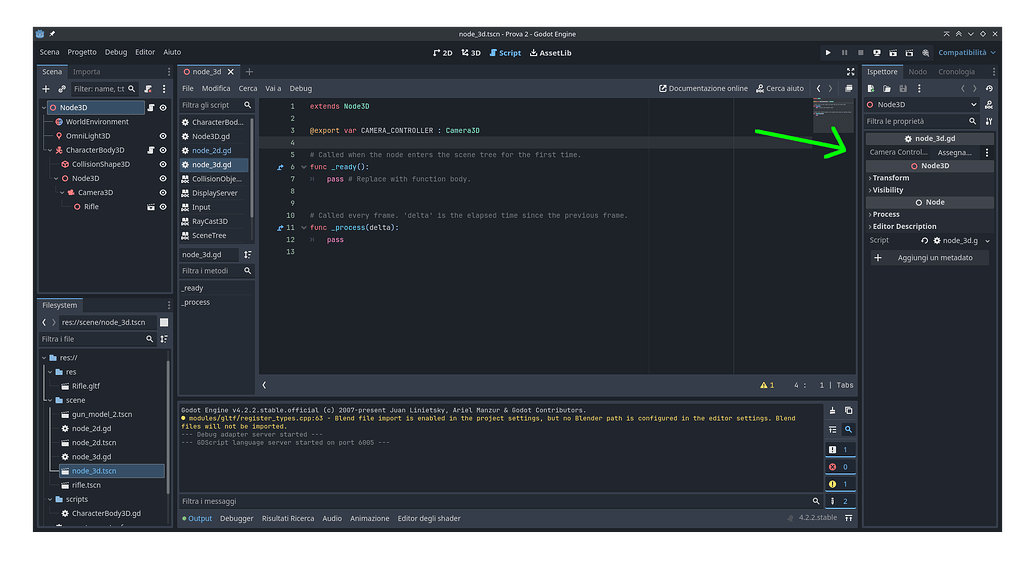The image size is (1035, 570).
Task: Expand the Process section
Action: 929,214
